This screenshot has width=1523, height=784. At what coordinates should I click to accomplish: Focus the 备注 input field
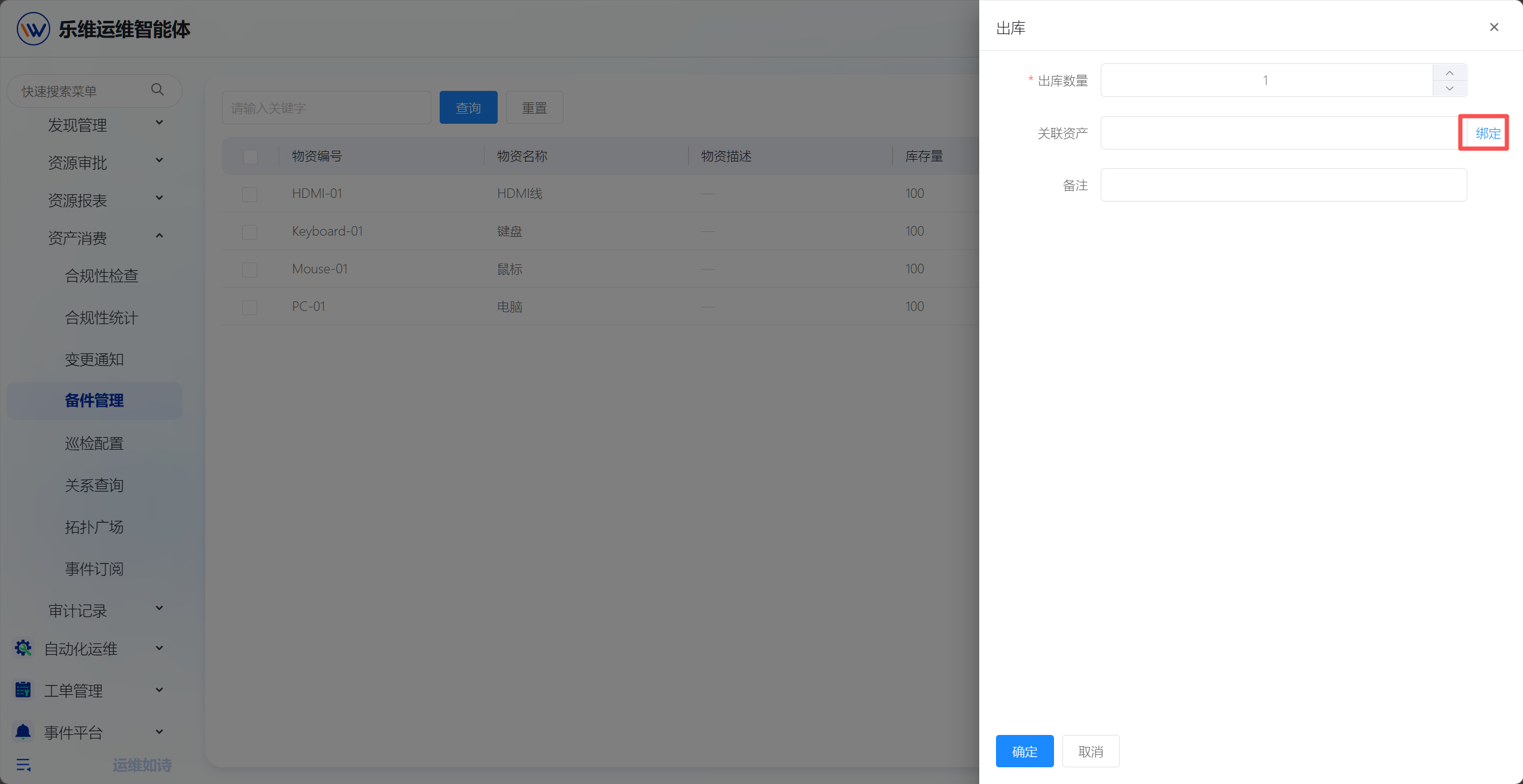pos(1284,185)
